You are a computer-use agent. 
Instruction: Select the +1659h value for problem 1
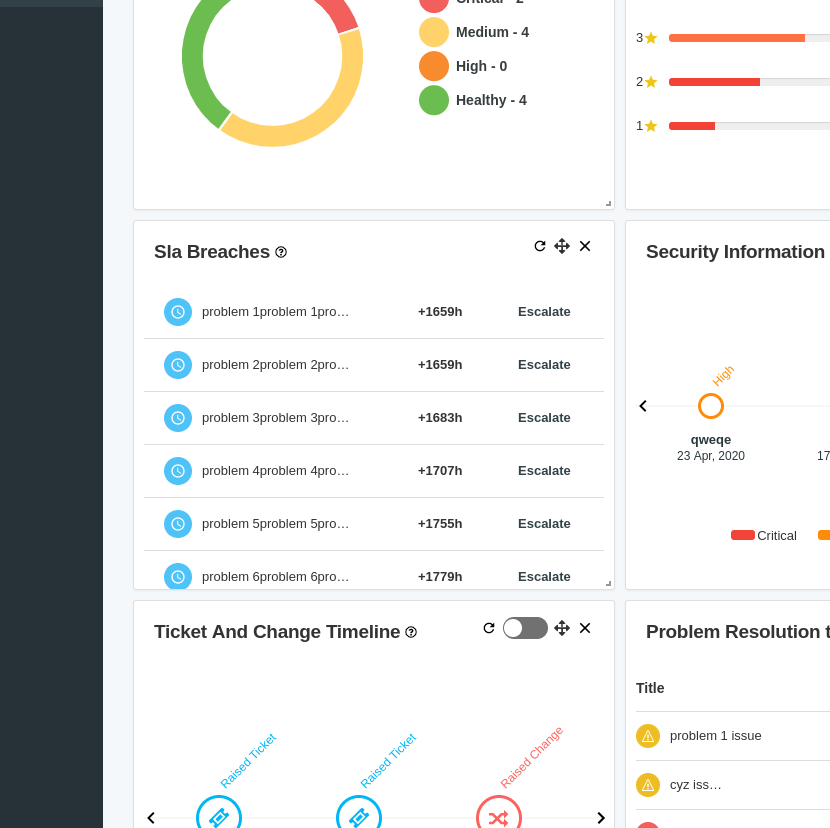(x=440, y=312)
